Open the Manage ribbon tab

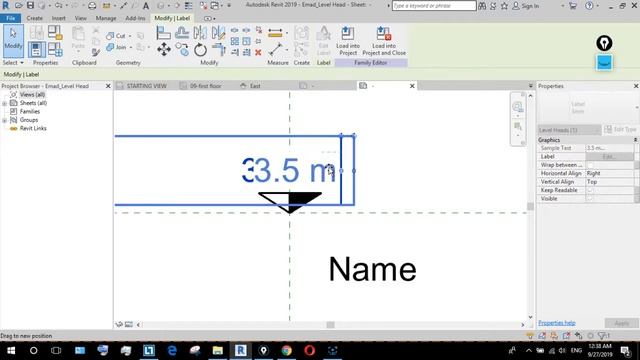(x=106, y=18)
